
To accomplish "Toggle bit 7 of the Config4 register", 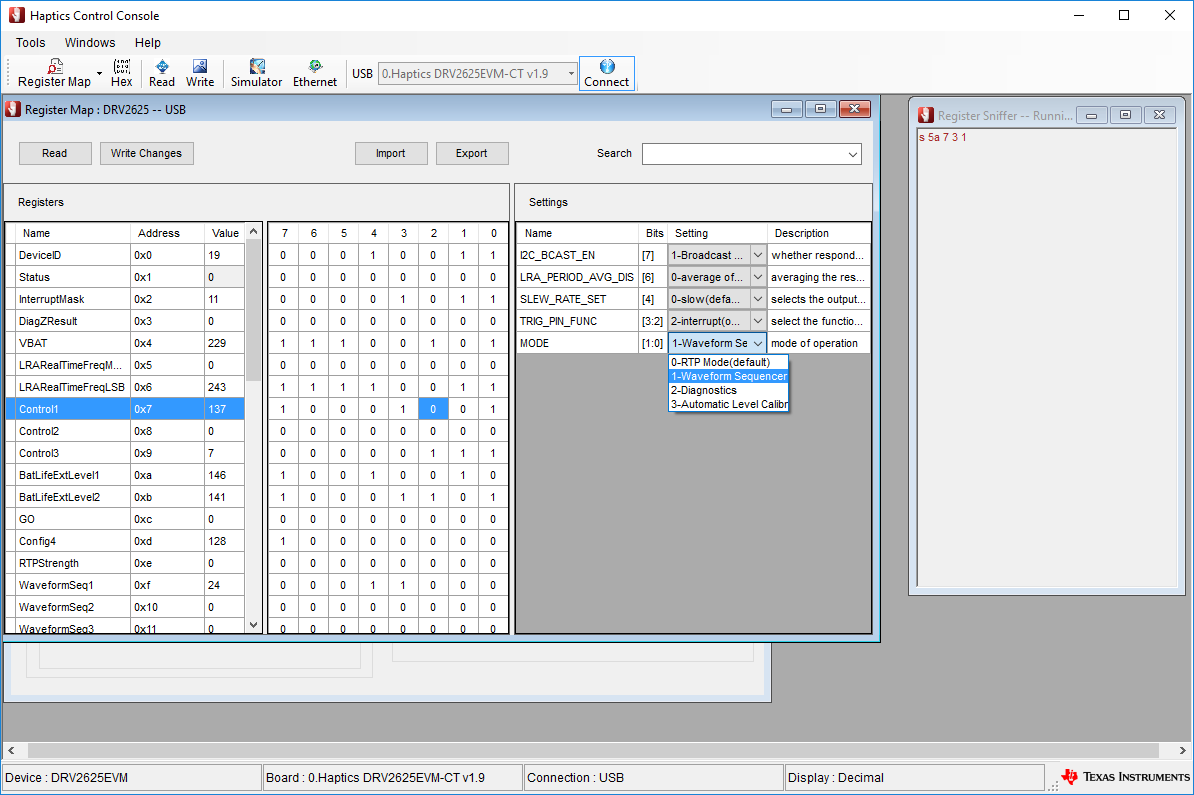I will pos(283,541).
